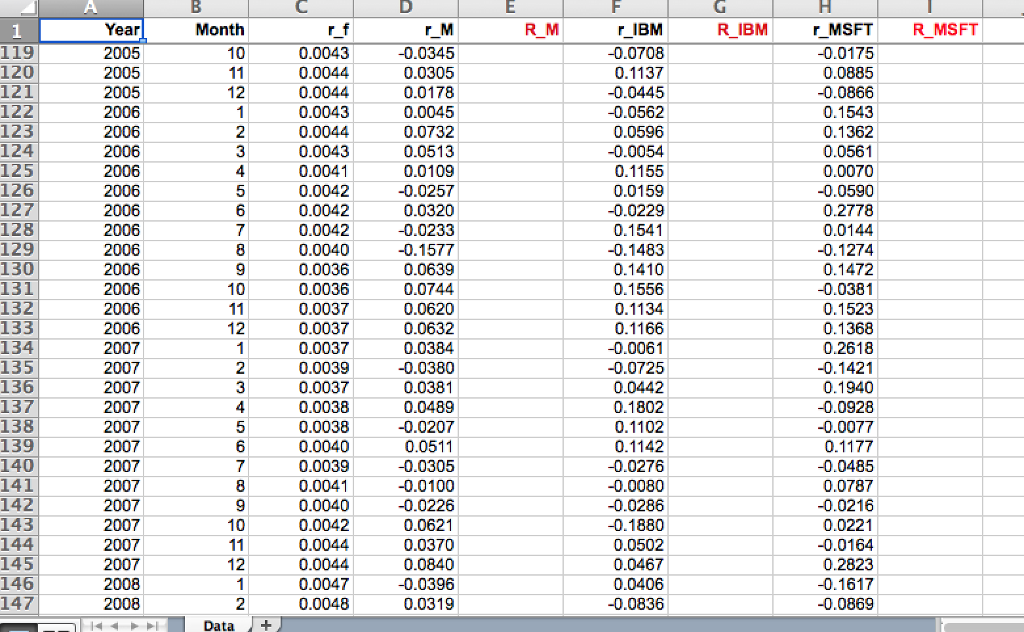Click the r_IBM value -0.0054 in row 124
The height and width of the screenshot is (632, 1024).
(x=636, y=151)
